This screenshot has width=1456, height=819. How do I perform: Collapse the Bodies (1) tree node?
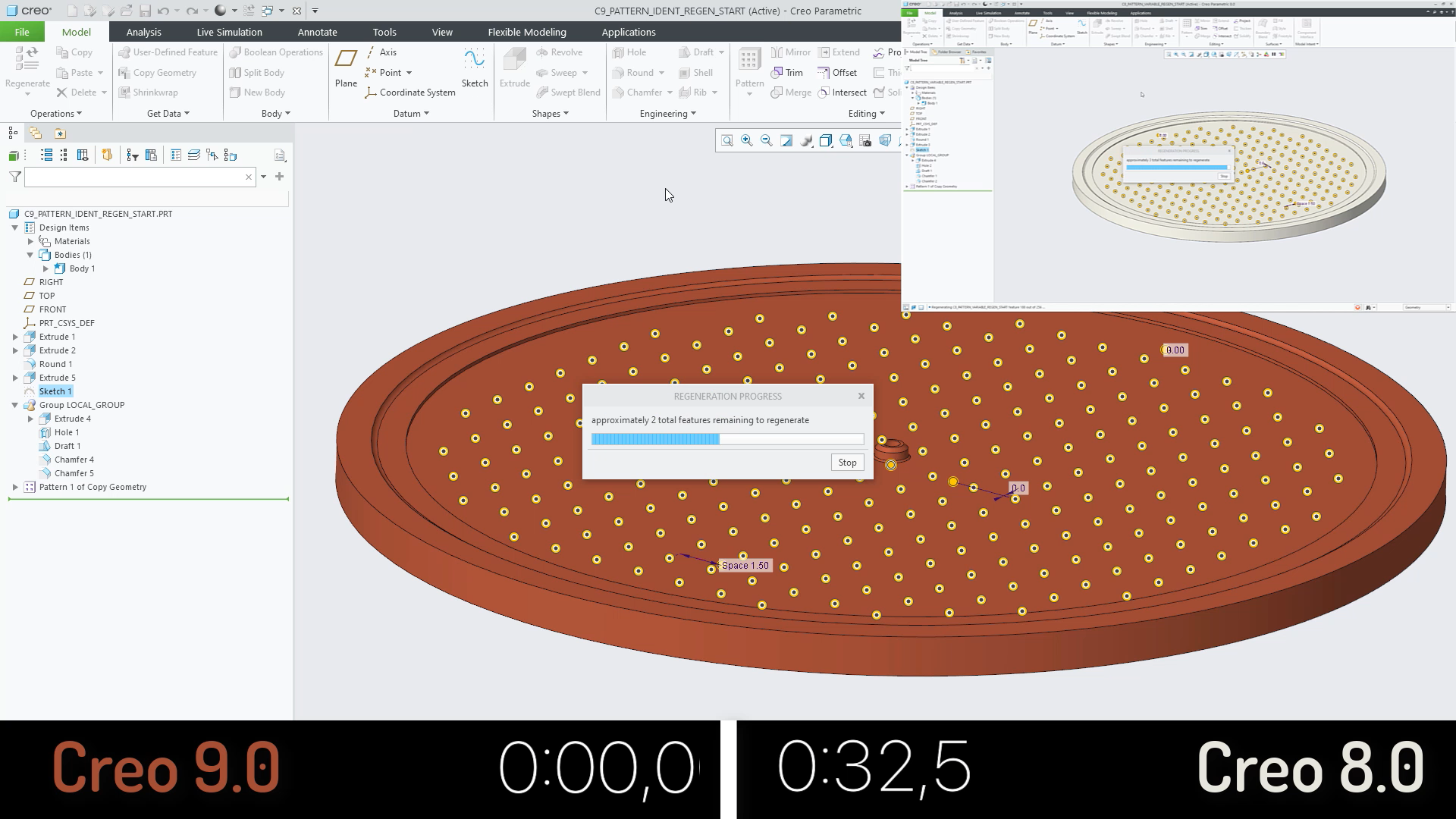tap(30, 255)
